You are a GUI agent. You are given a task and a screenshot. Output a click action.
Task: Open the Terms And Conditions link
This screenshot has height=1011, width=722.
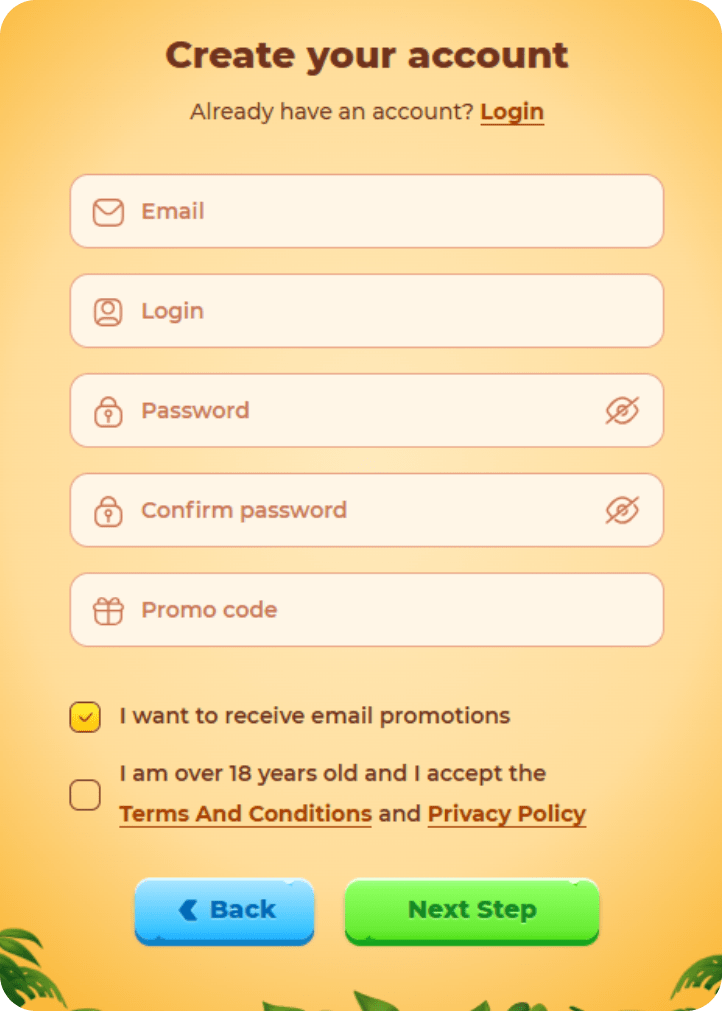[245, 814]
